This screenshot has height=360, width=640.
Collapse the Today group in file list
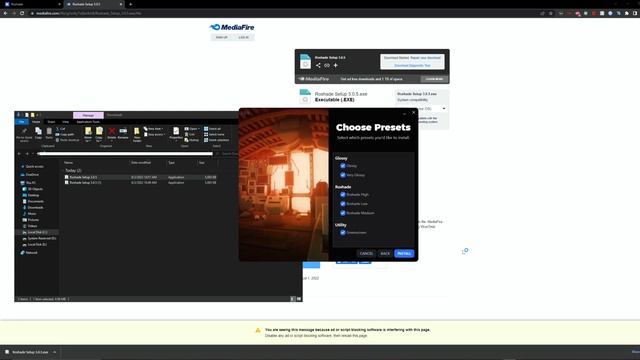pyautogui.click(x=63, y=170)
